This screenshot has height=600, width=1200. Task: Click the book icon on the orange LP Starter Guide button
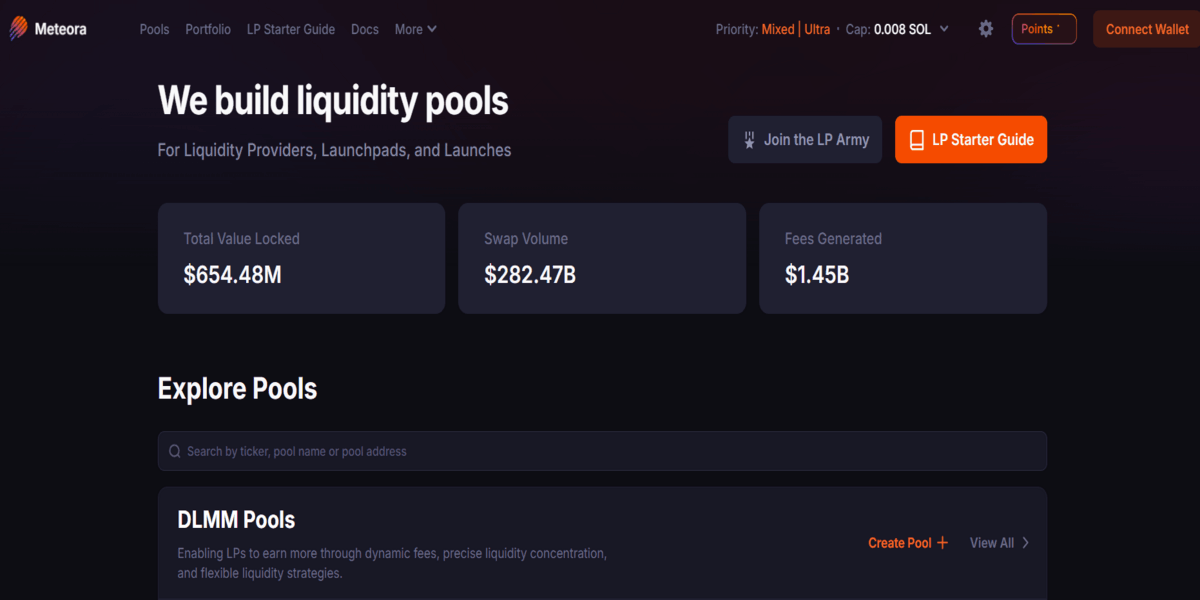pyautogui.click(x=916, y=140)
